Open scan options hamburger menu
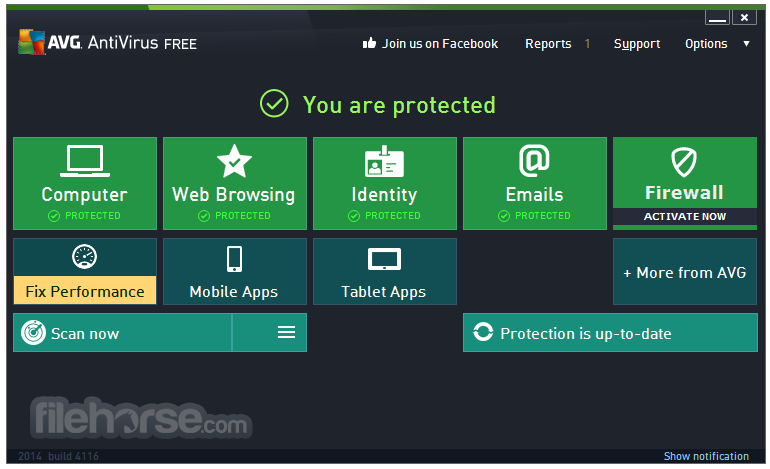Image resolution: width=770 pixels, height=469 pixels. pos(286,333)
